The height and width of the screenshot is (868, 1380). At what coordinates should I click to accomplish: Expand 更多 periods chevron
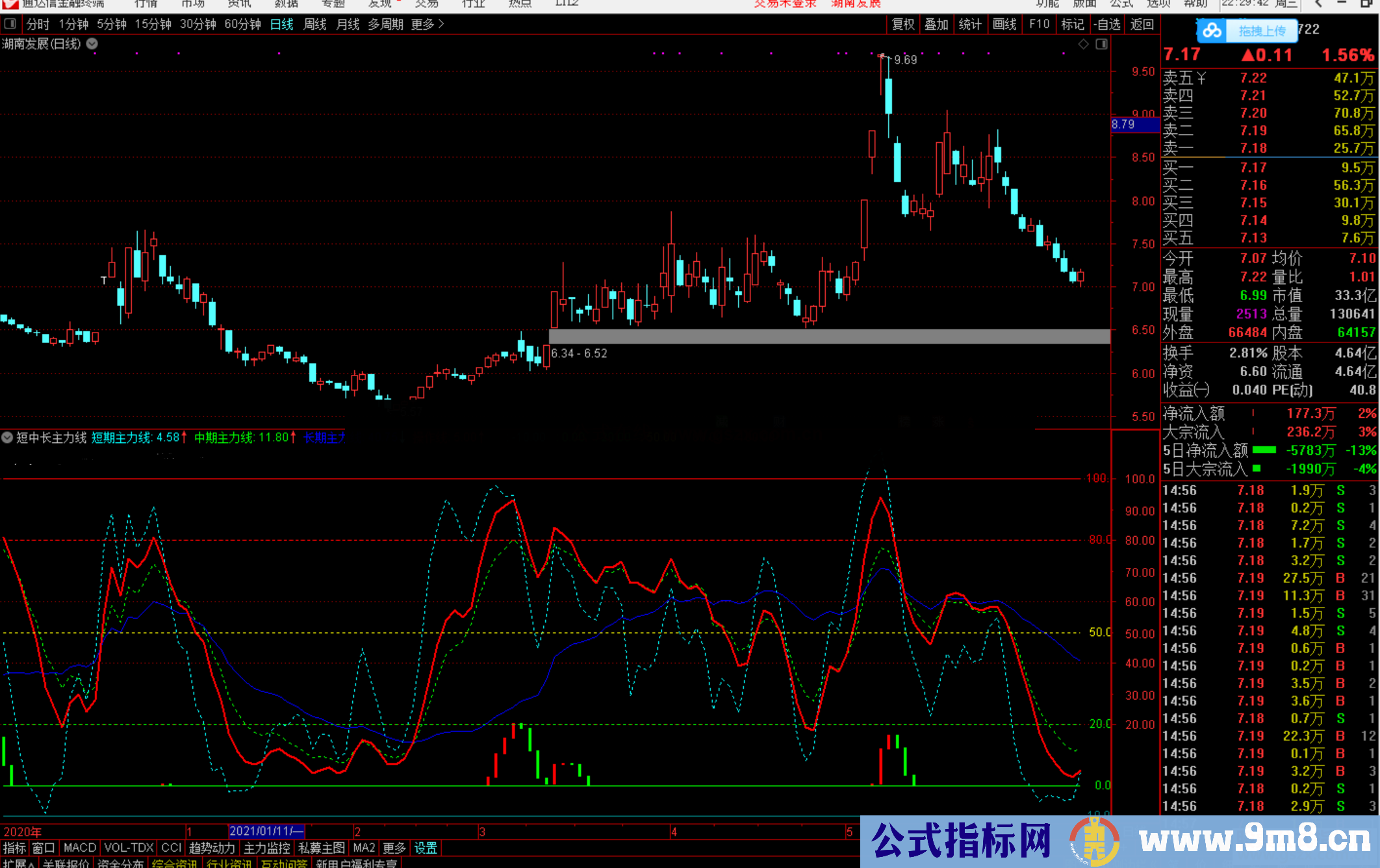point(441,25)
